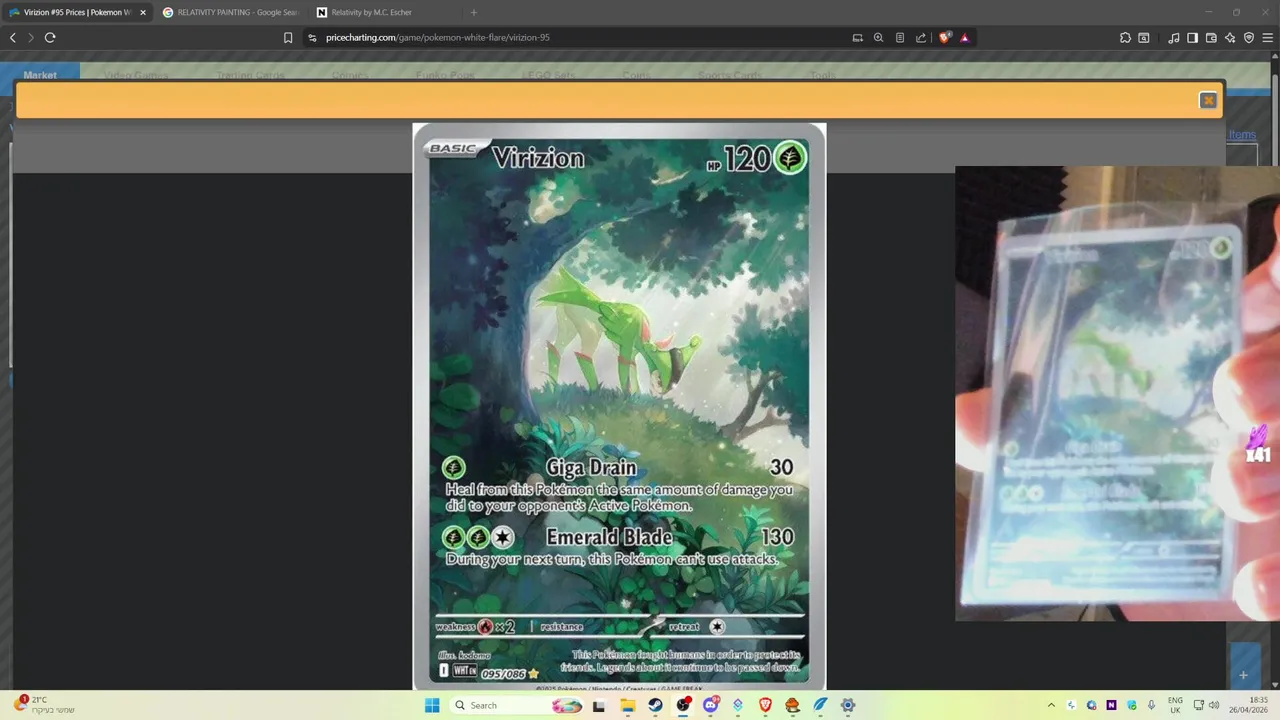Click the webcam overlay showing held card
Image resolution: width=1280 pixels, height=720 pixels.
[x=1117, y=393]
